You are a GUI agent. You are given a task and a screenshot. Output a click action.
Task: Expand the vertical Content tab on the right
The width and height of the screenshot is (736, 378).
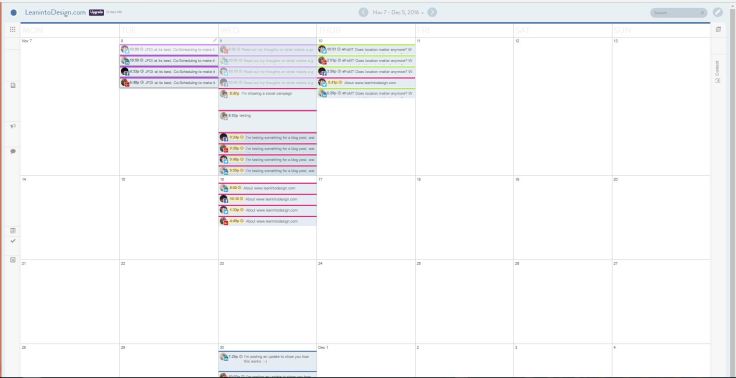coord(717,72)
